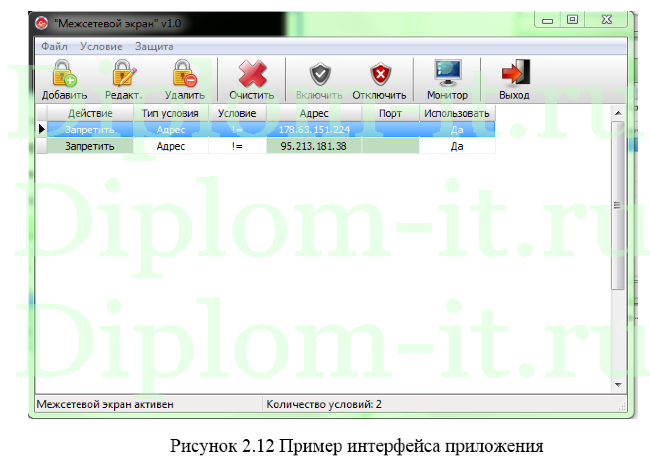Select the row with address 95.213.181.38

pyautogui.click(x=314, y=146)
